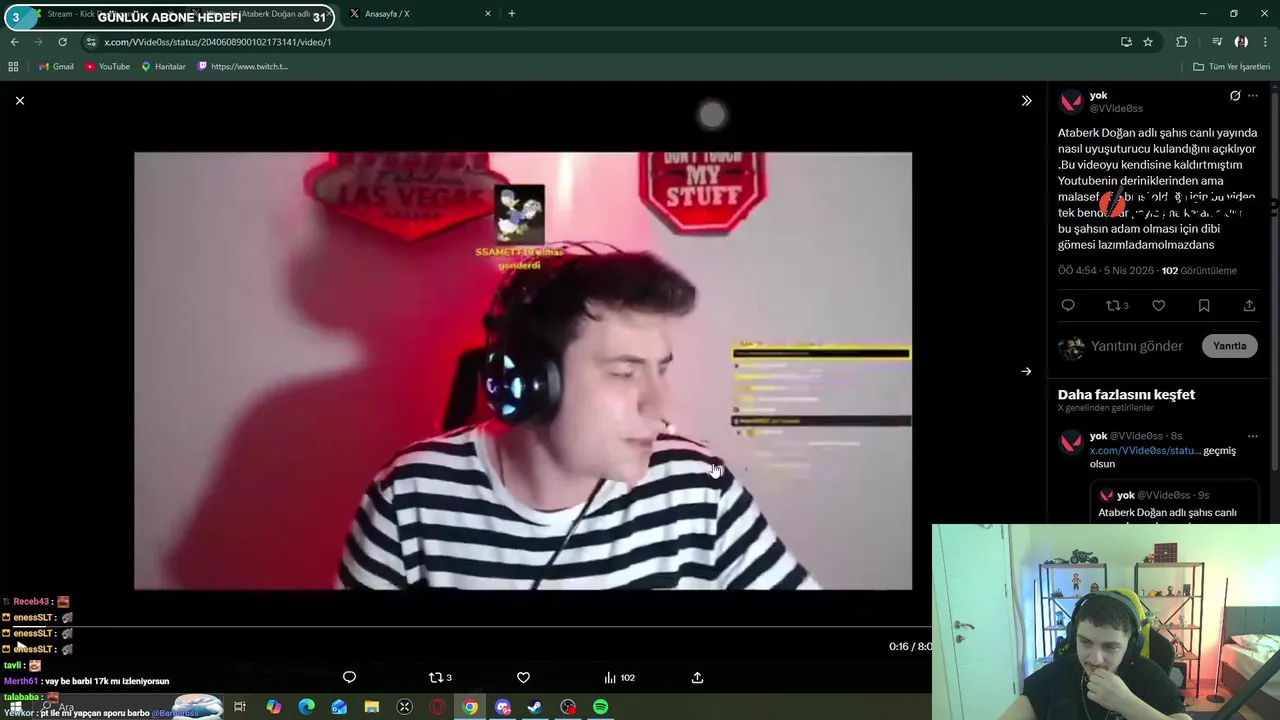The width and height of the screenshot is (1280, 720).
Task: Open the YouTube bookmark
Action: (107, 66)
